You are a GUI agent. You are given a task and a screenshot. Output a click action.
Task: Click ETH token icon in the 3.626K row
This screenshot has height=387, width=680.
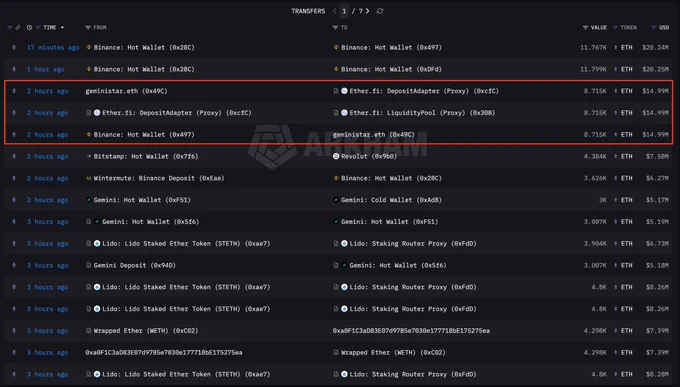pyautogui.click(x=616, y=178)
